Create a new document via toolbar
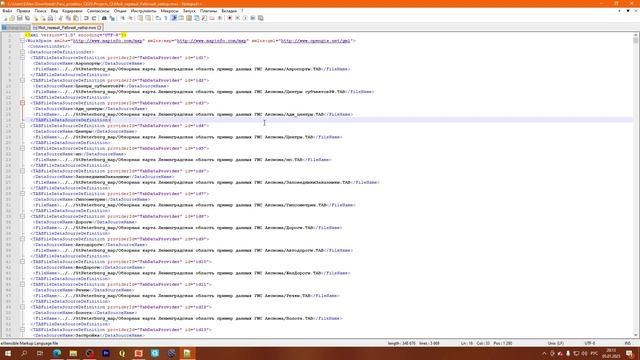 coord(5,18)
